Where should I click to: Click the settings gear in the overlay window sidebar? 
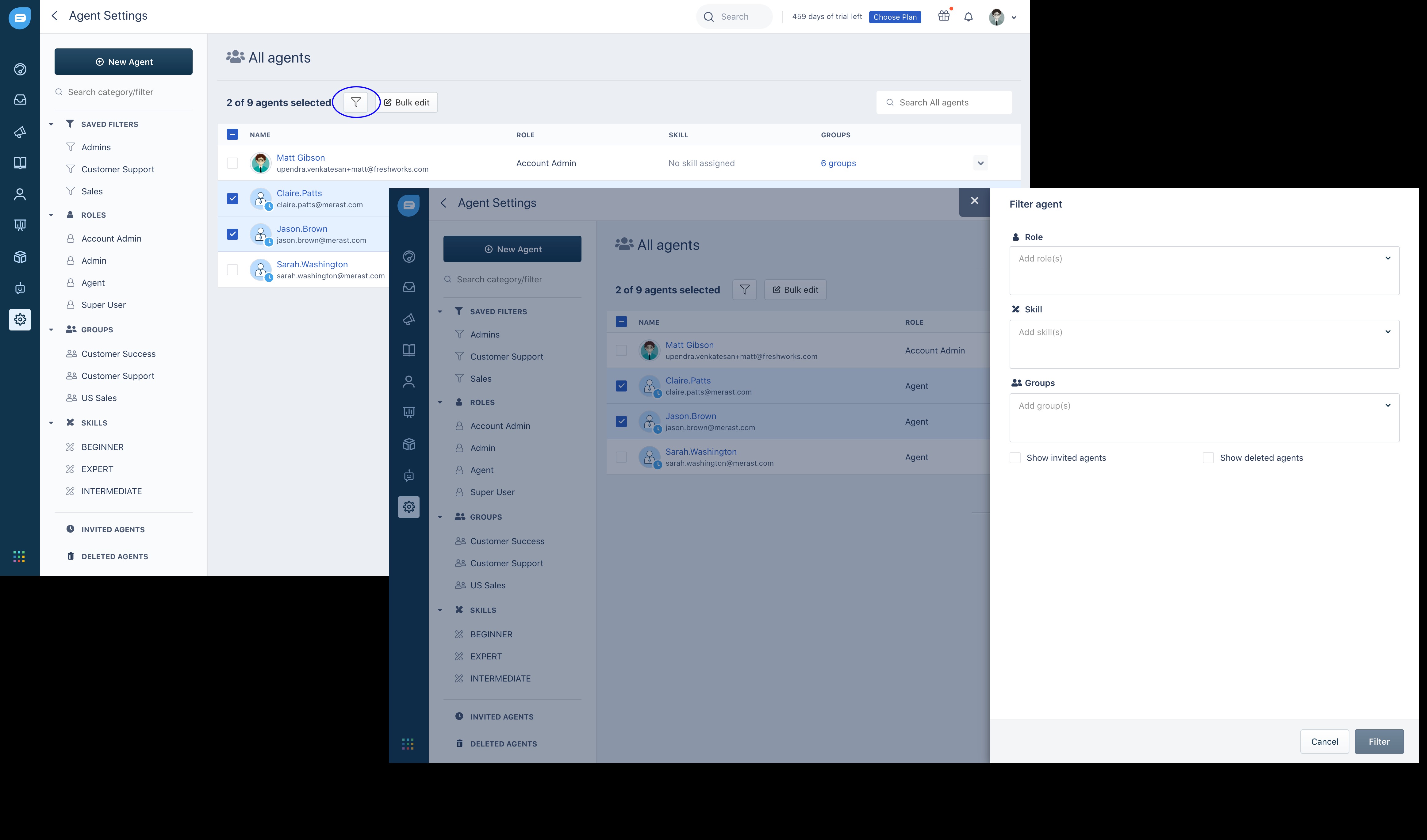coord(409,506)
